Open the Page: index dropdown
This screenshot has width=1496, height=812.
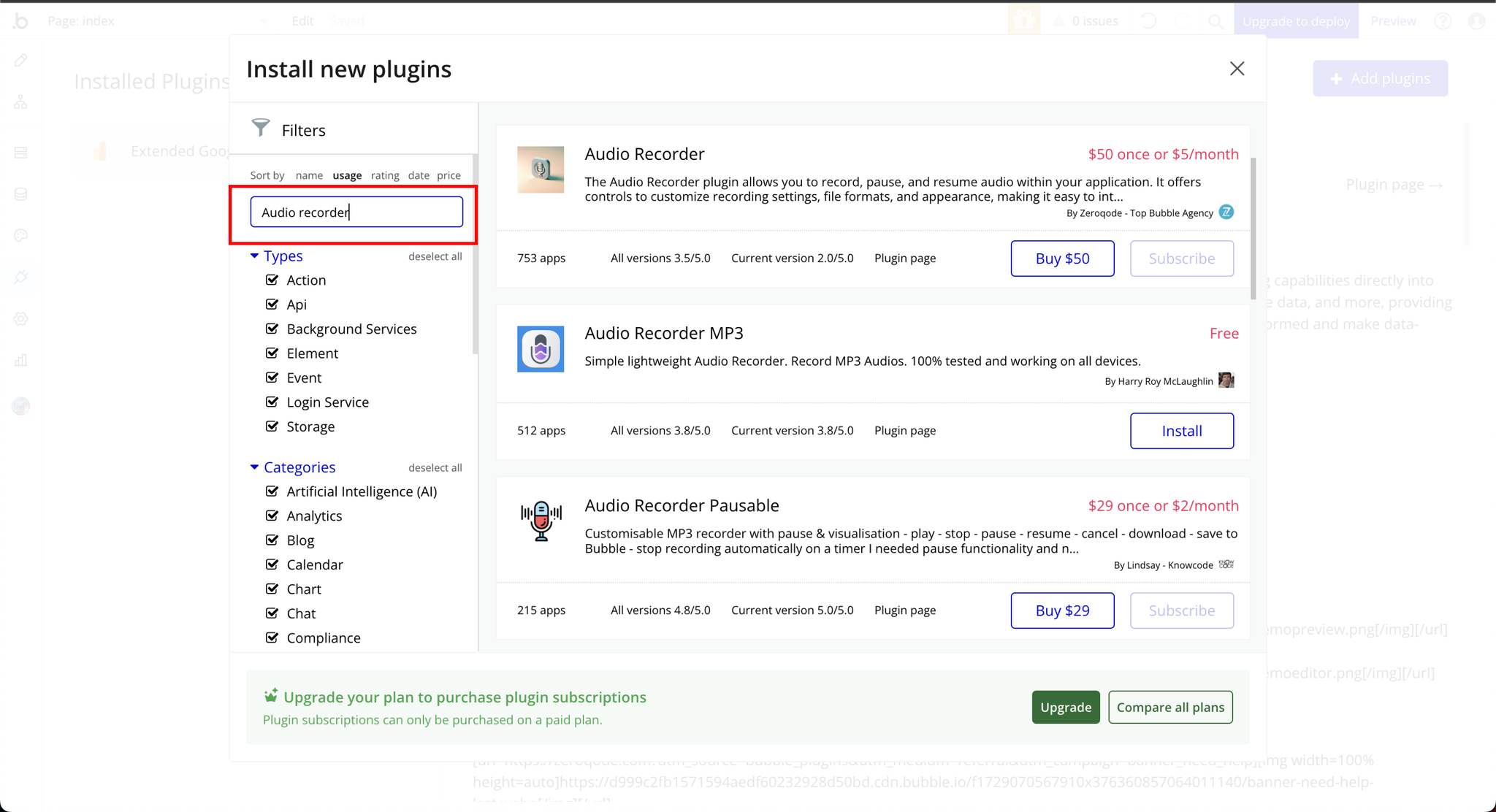(159, 21)
